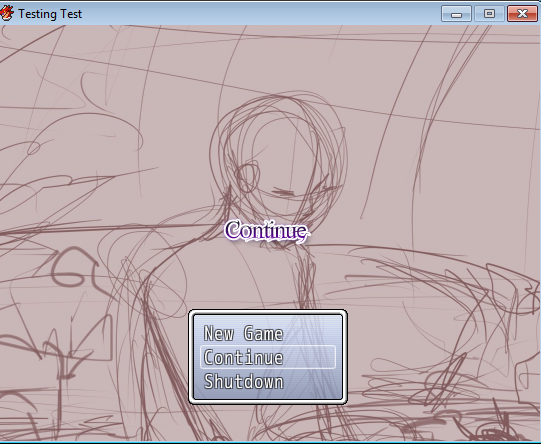Choose the highlighted Continue menu command
The height and width of the screenshot is (444, 541).
[268, 357]
